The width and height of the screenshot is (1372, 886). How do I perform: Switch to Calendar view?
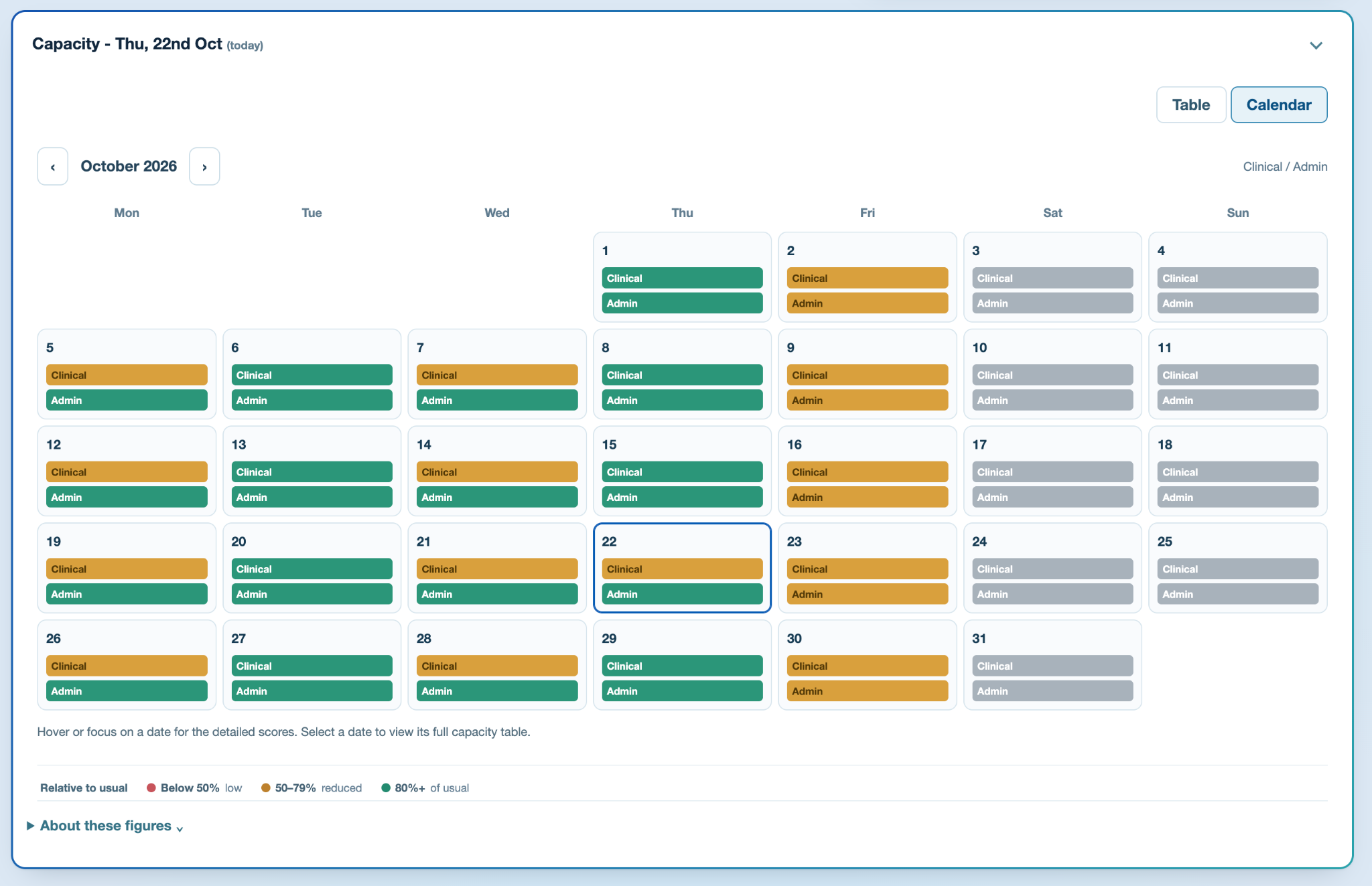coord(1279,104)
